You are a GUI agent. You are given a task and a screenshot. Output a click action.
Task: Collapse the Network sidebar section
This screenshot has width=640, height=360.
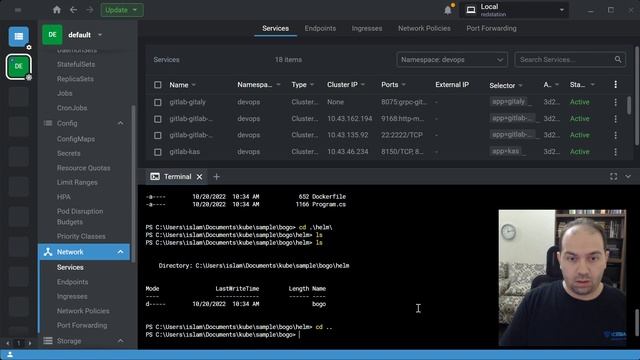click(x=121, y=252)
